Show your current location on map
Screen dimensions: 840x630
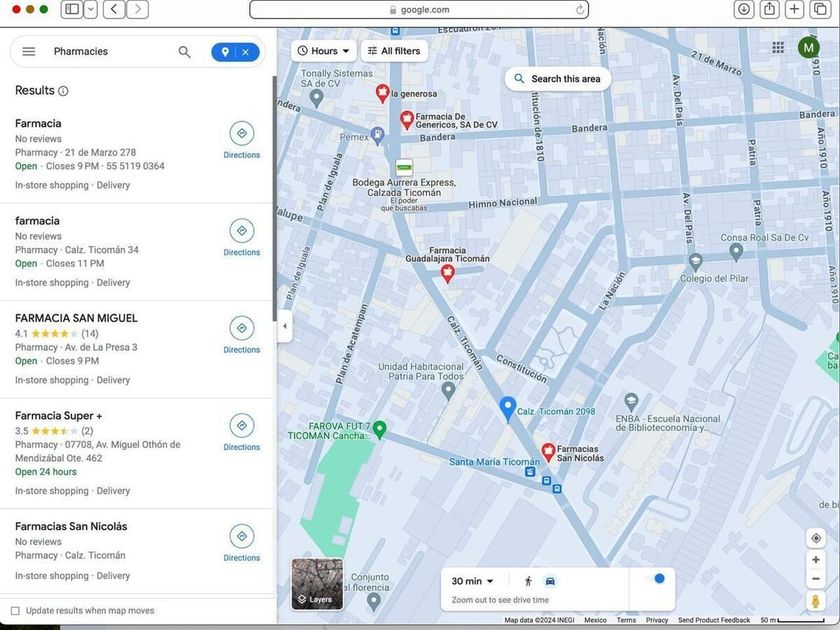816,538
